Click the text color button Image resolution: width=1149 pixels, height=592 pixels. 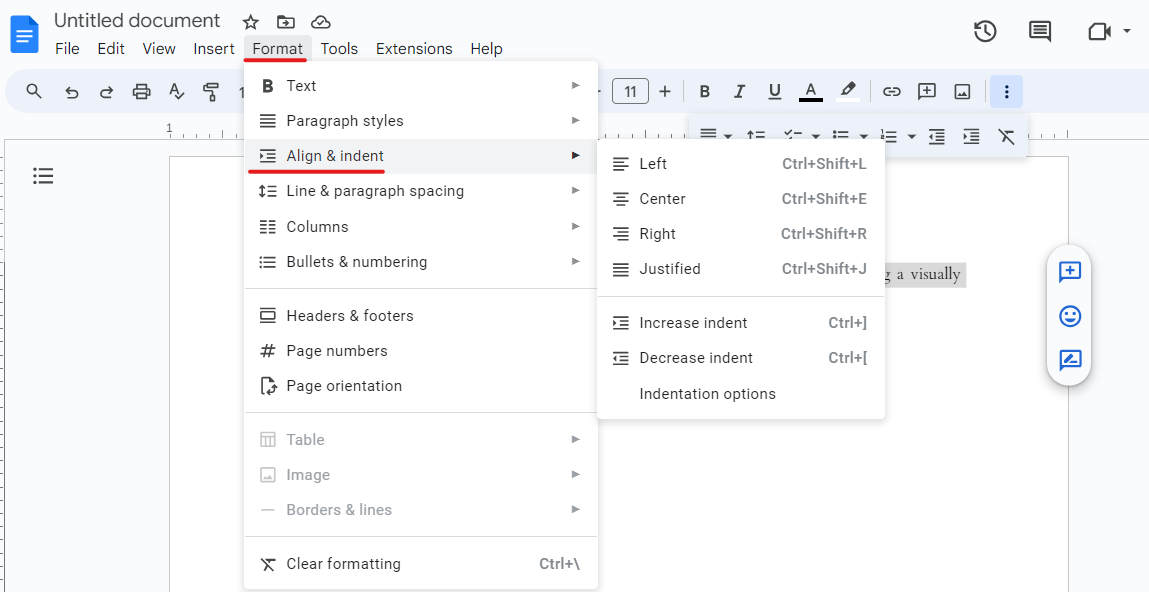point(810,92)
